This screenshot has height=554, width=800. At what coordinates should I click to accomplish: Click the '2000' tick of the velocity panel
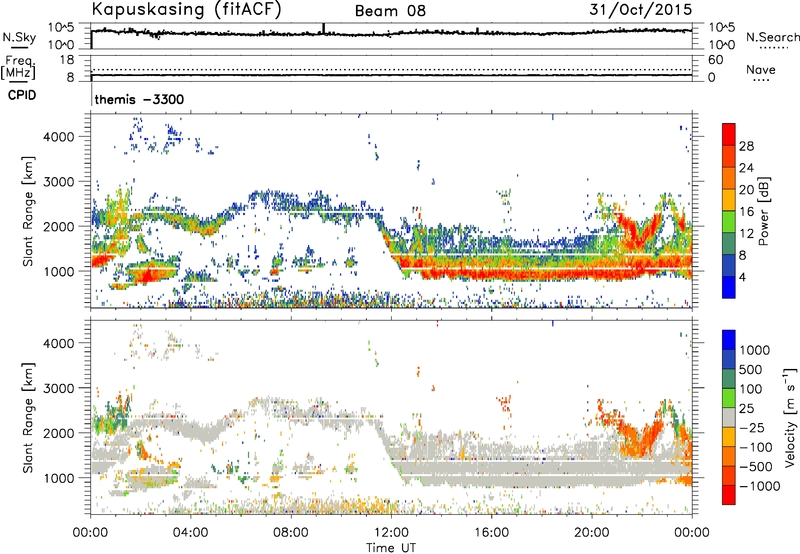(58, 433)
